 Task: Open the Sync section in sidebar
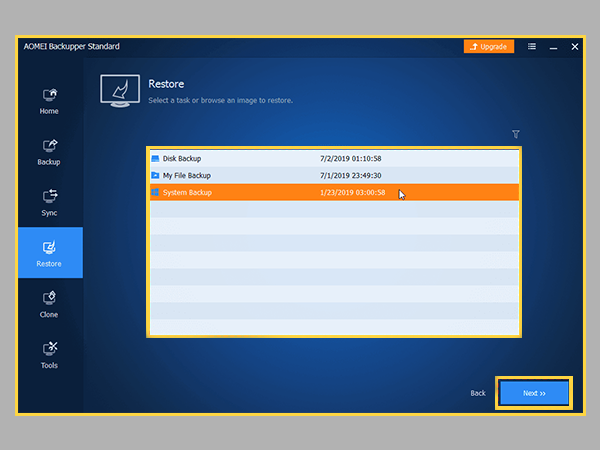point(49,203)
